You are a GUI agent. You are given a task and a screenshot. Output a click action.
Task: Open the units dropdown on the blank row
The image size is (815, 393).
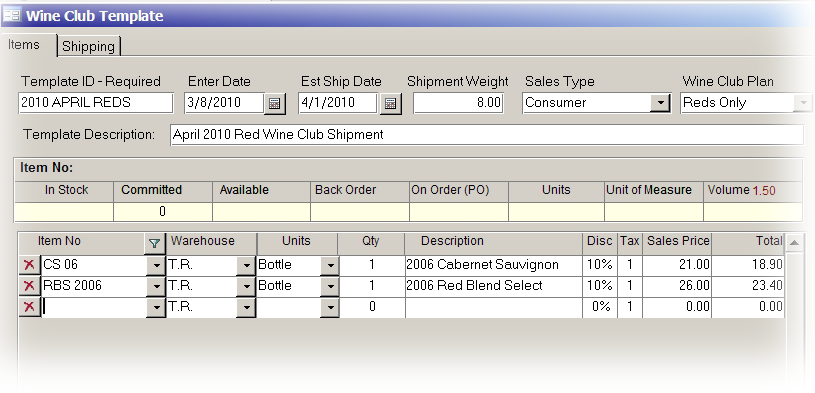(x=330, y=307)
